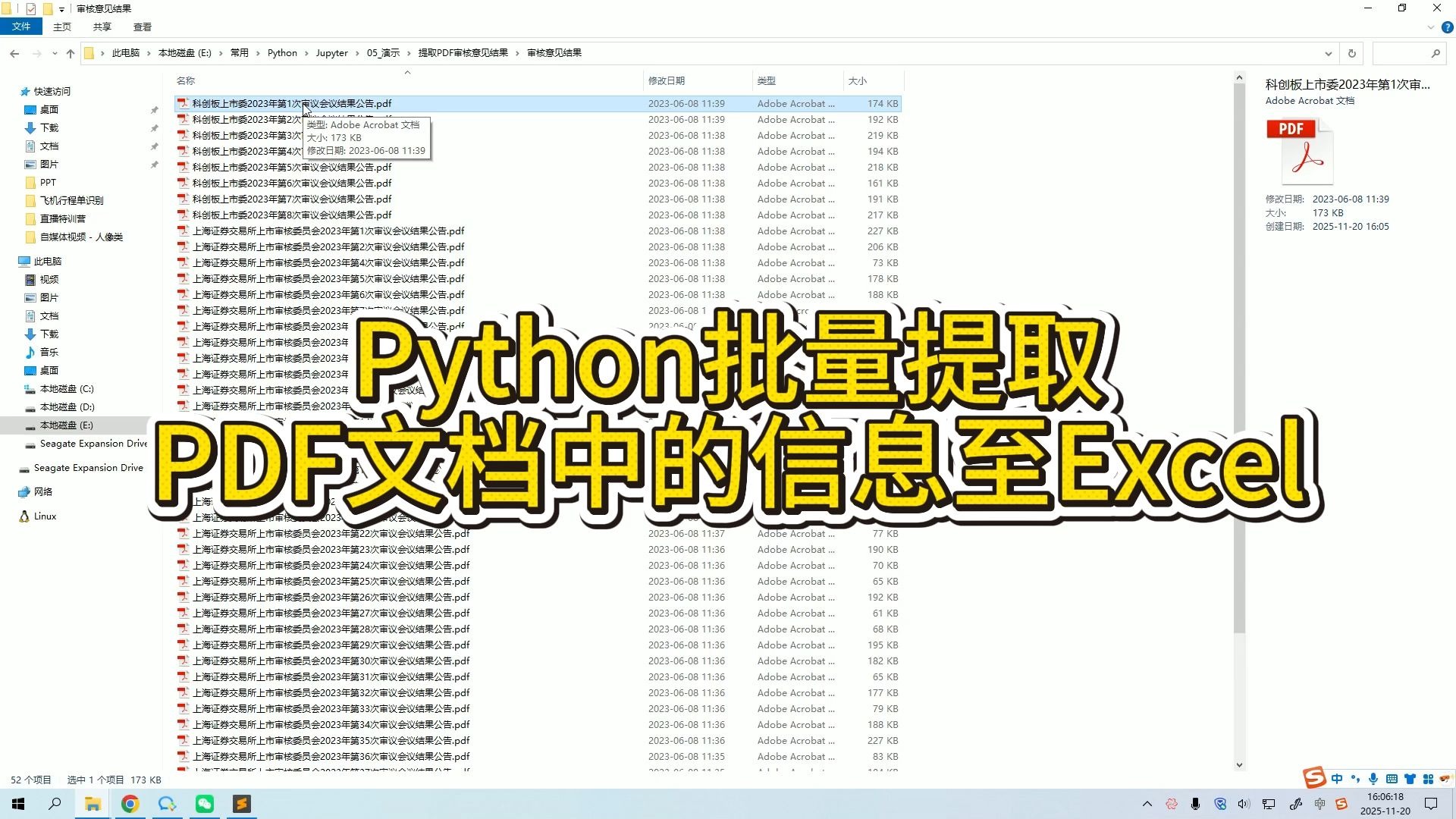Click the Up one level arrow
The height and width of the screenshot is (819, 1456).
(70, 53)
